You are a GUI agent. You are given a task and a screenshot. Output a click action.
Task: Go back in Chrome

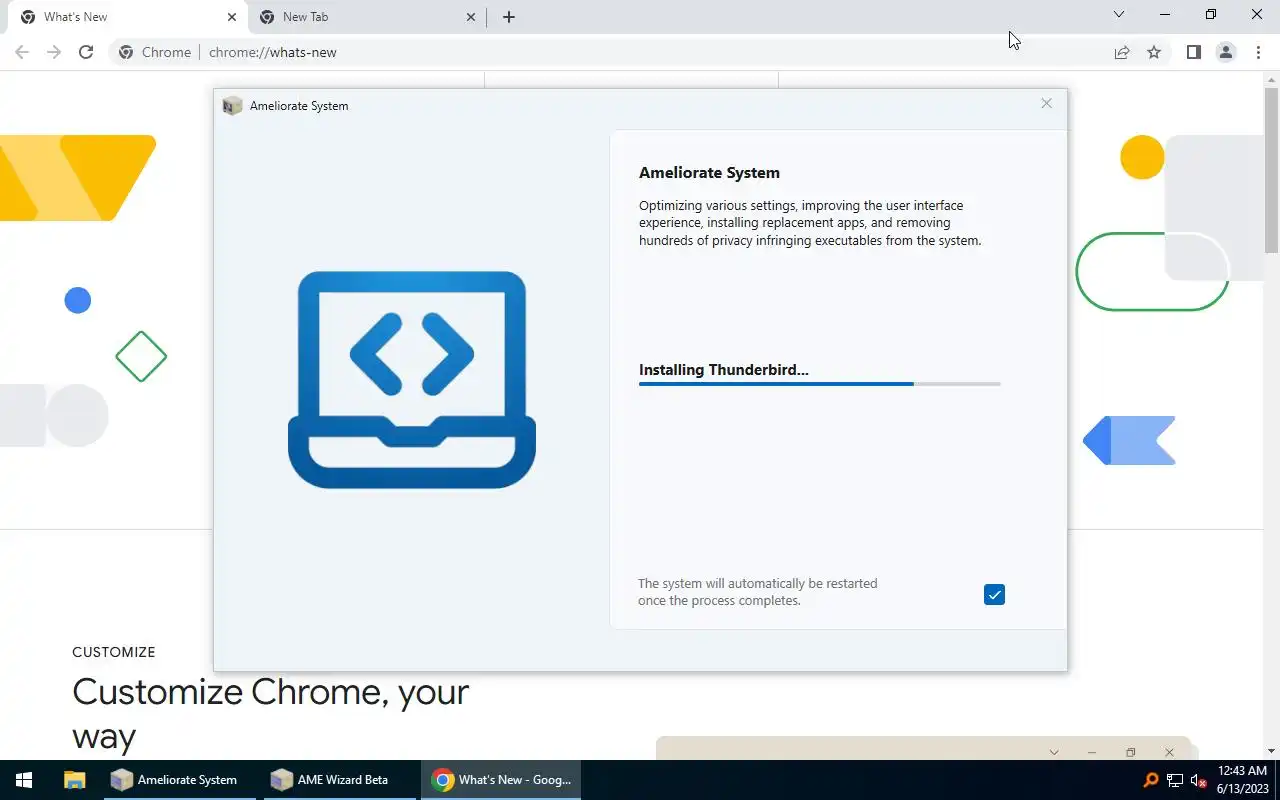click(22, 52)
